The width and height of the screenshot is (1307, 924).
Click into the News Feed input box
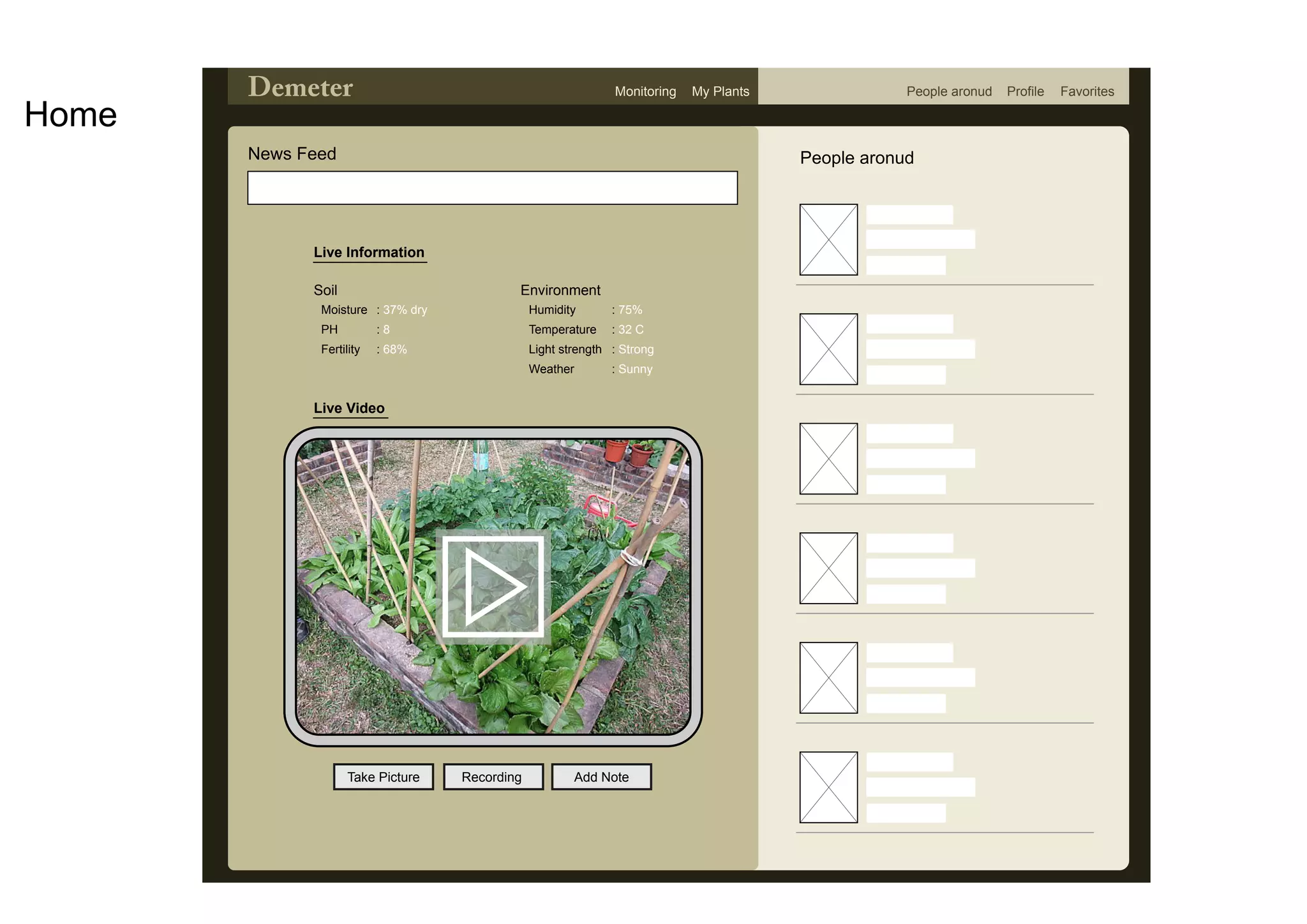tap(492, 188)
